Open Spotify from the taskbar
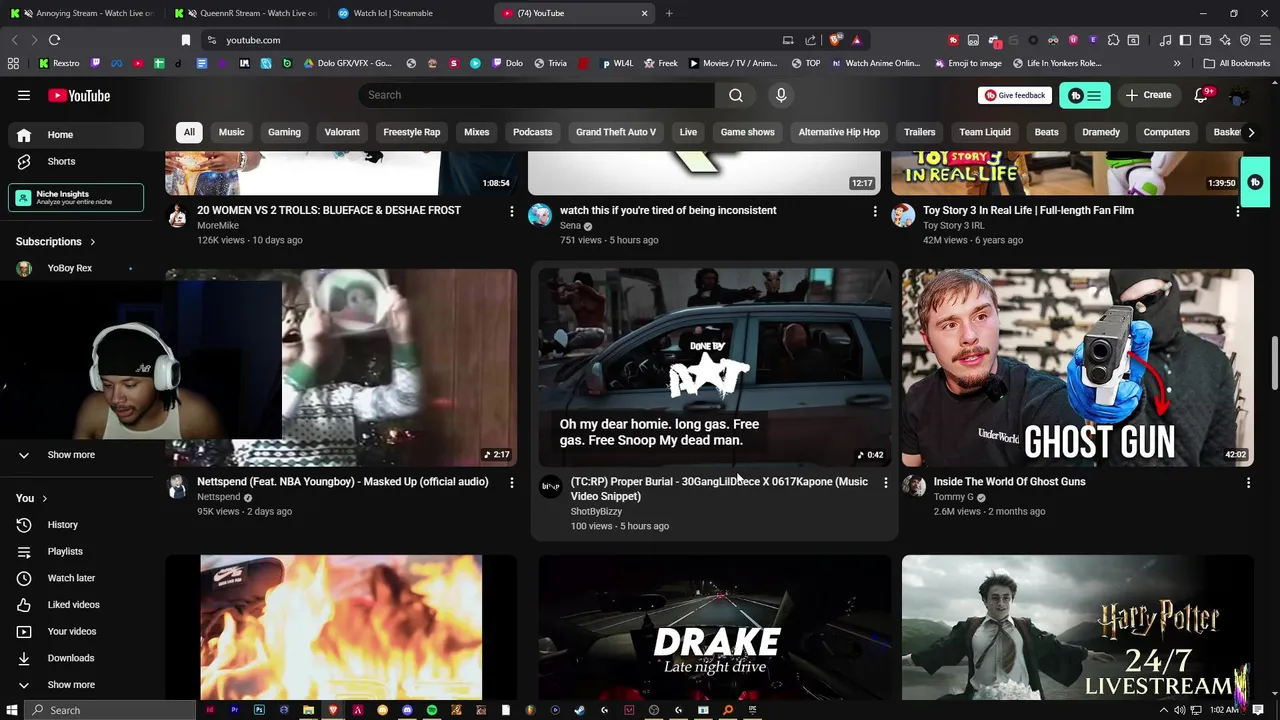 click(x=431, y=710)
